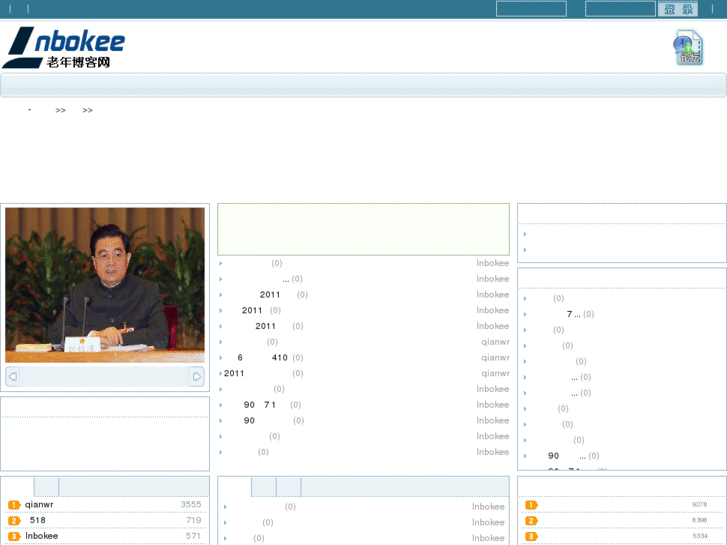
Task: Click the login button in top bar
Action: click(678, 9)
